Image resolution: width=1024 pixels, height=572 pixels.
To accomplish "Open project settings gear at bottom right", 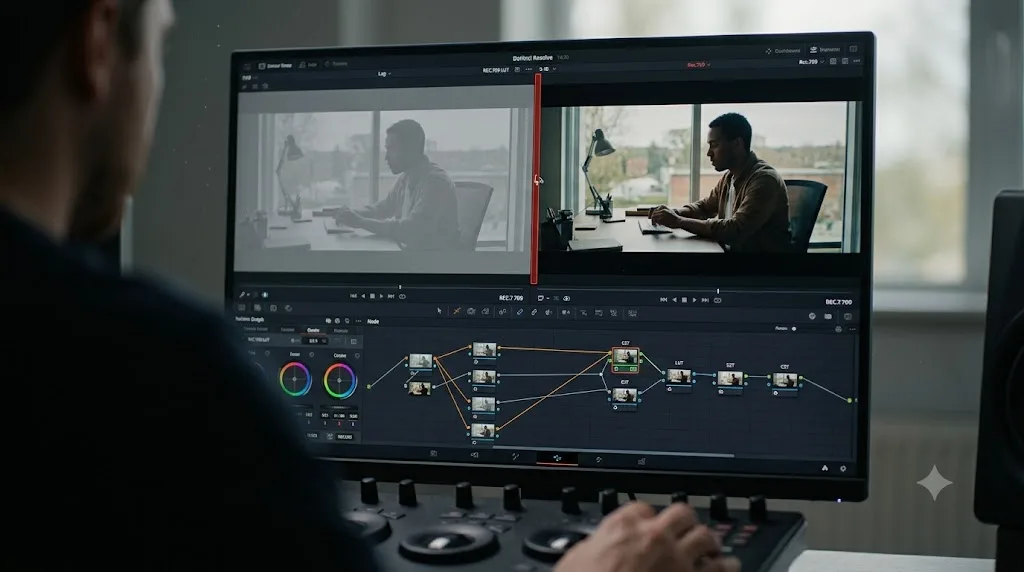I will click(843, 469).
